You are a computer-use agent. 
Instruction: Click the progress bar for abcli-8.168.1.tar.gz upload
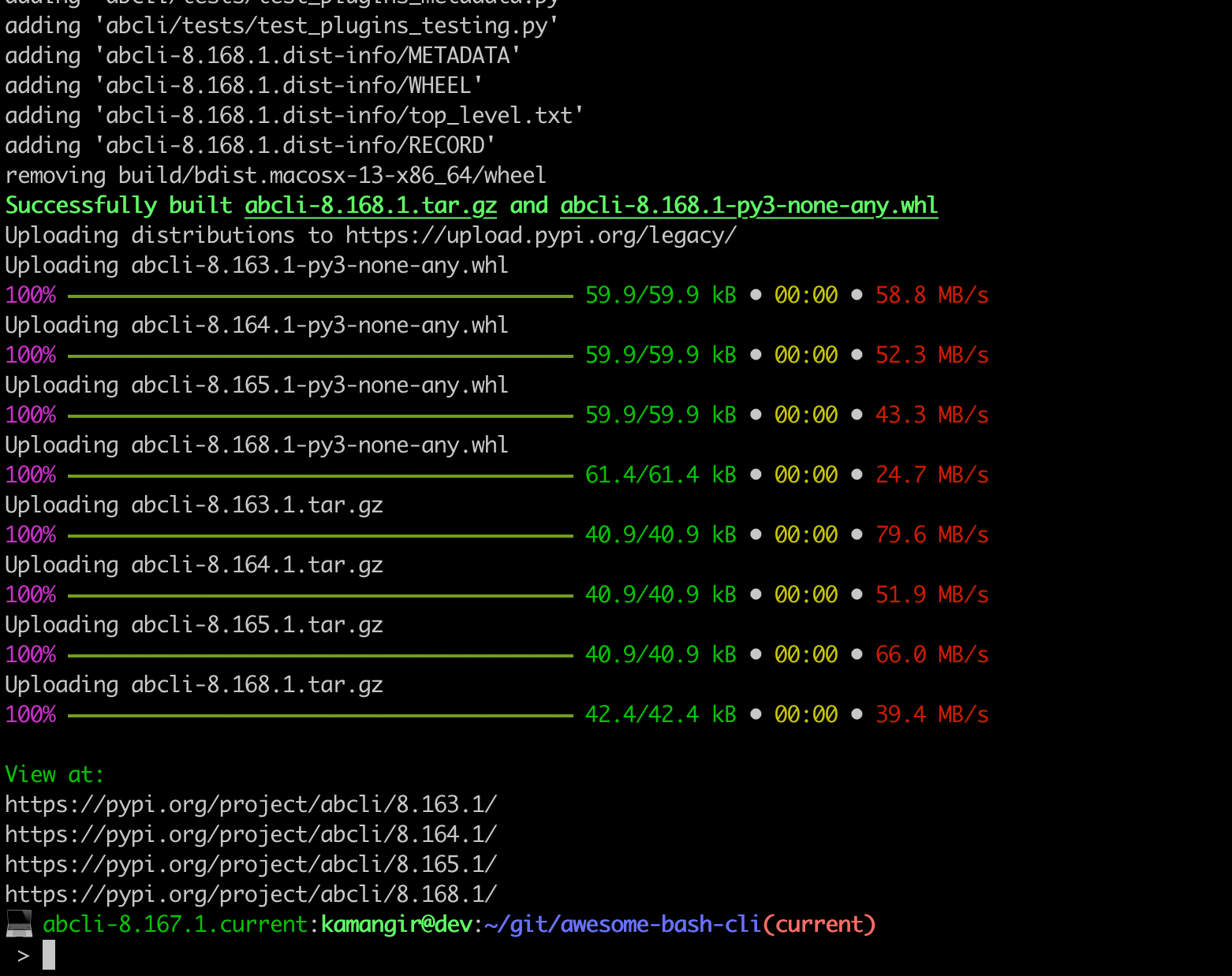click(320, 715)
